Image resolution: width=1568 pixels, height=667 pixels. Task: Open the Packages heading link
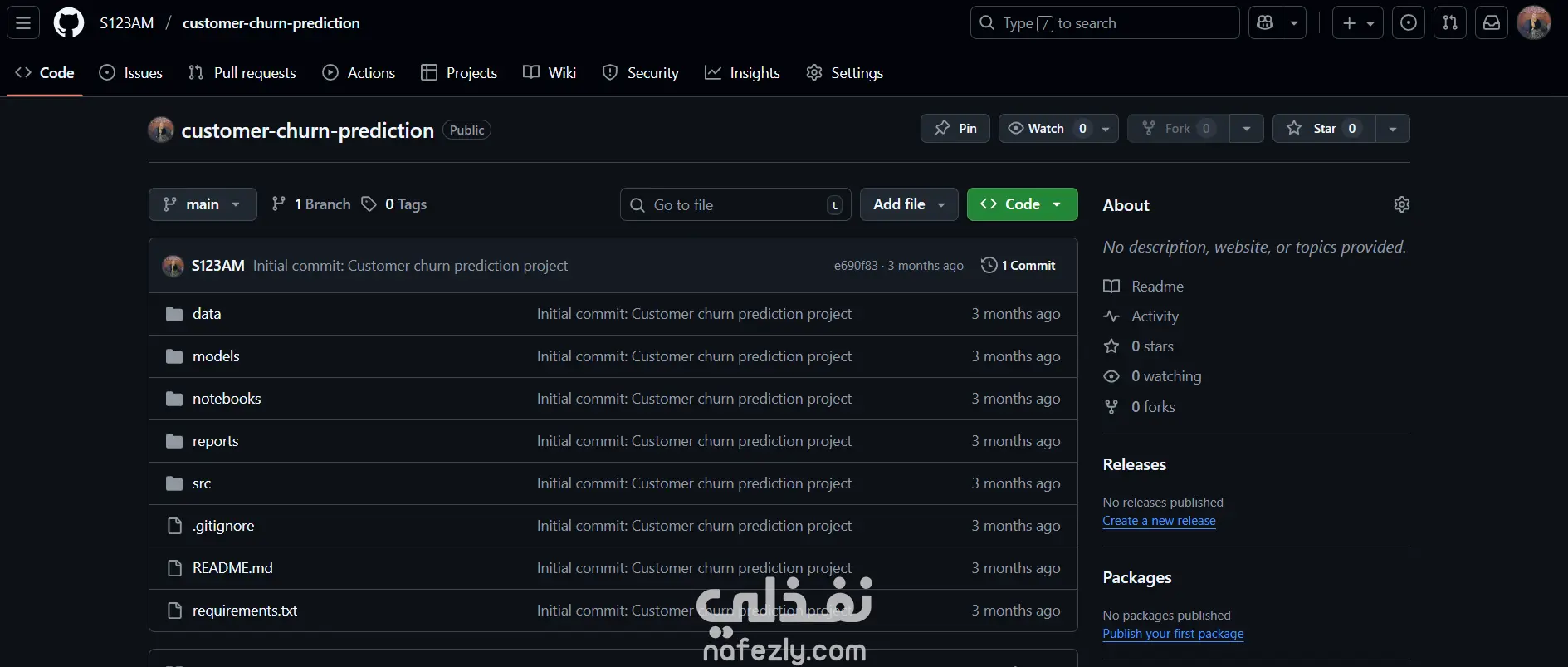1137,577
